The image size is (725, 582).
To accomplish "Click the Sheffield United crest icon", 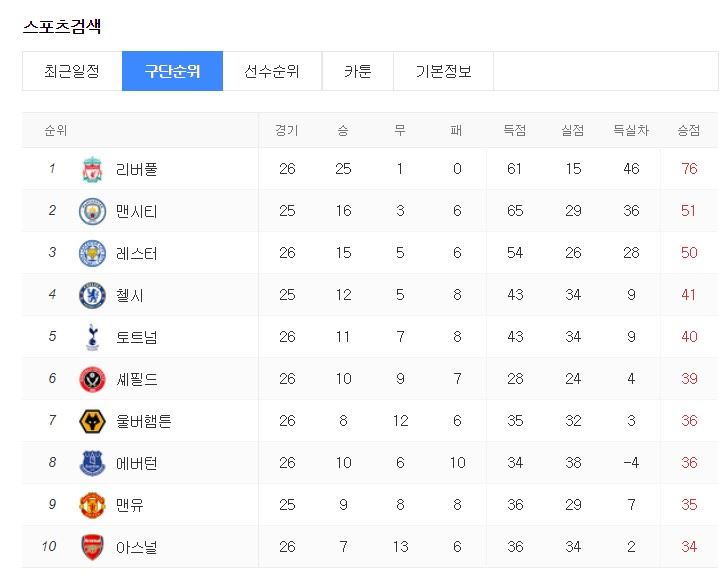I will [92, 379].
